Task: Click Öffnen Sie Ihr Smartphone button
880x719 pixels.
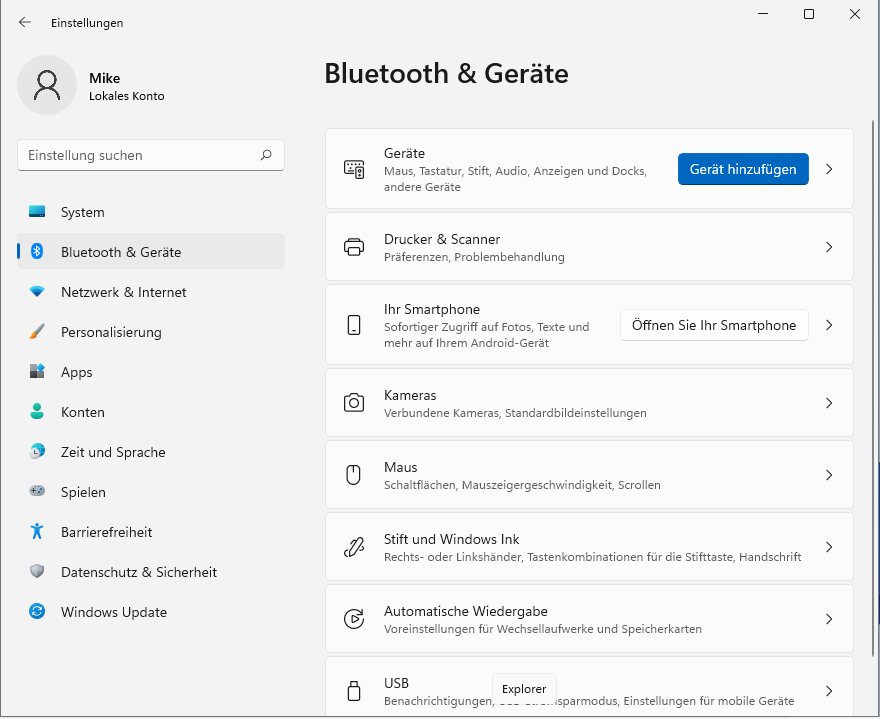Action: [x=714, y=325]
